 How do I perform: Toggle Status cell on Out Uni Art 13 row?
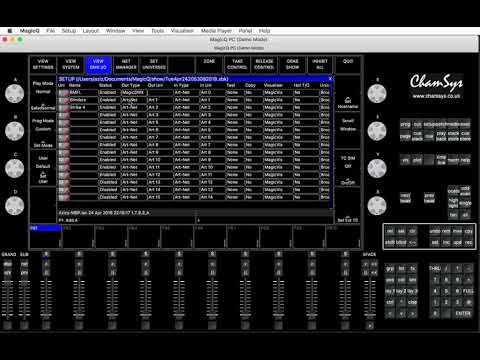click(x=108, y=182)
